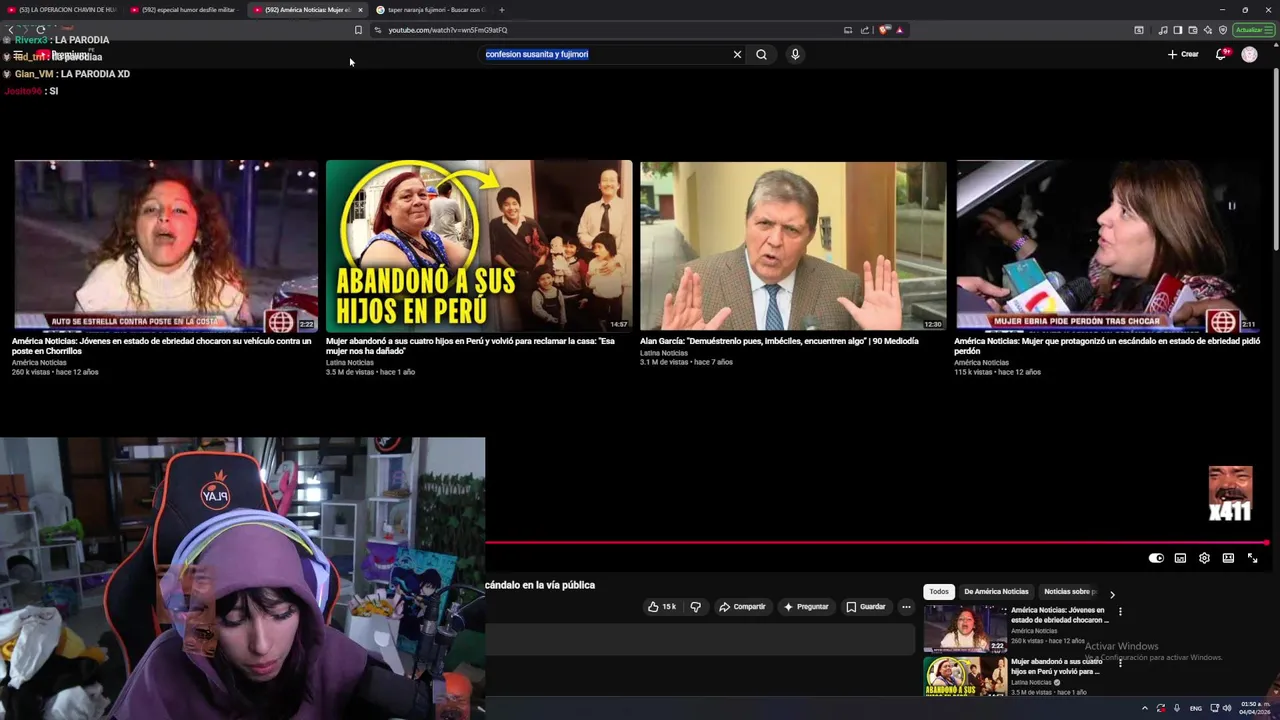Open sidebar thumbnail with 2:22 duration

pyautogui.click(x=965, y=629)
